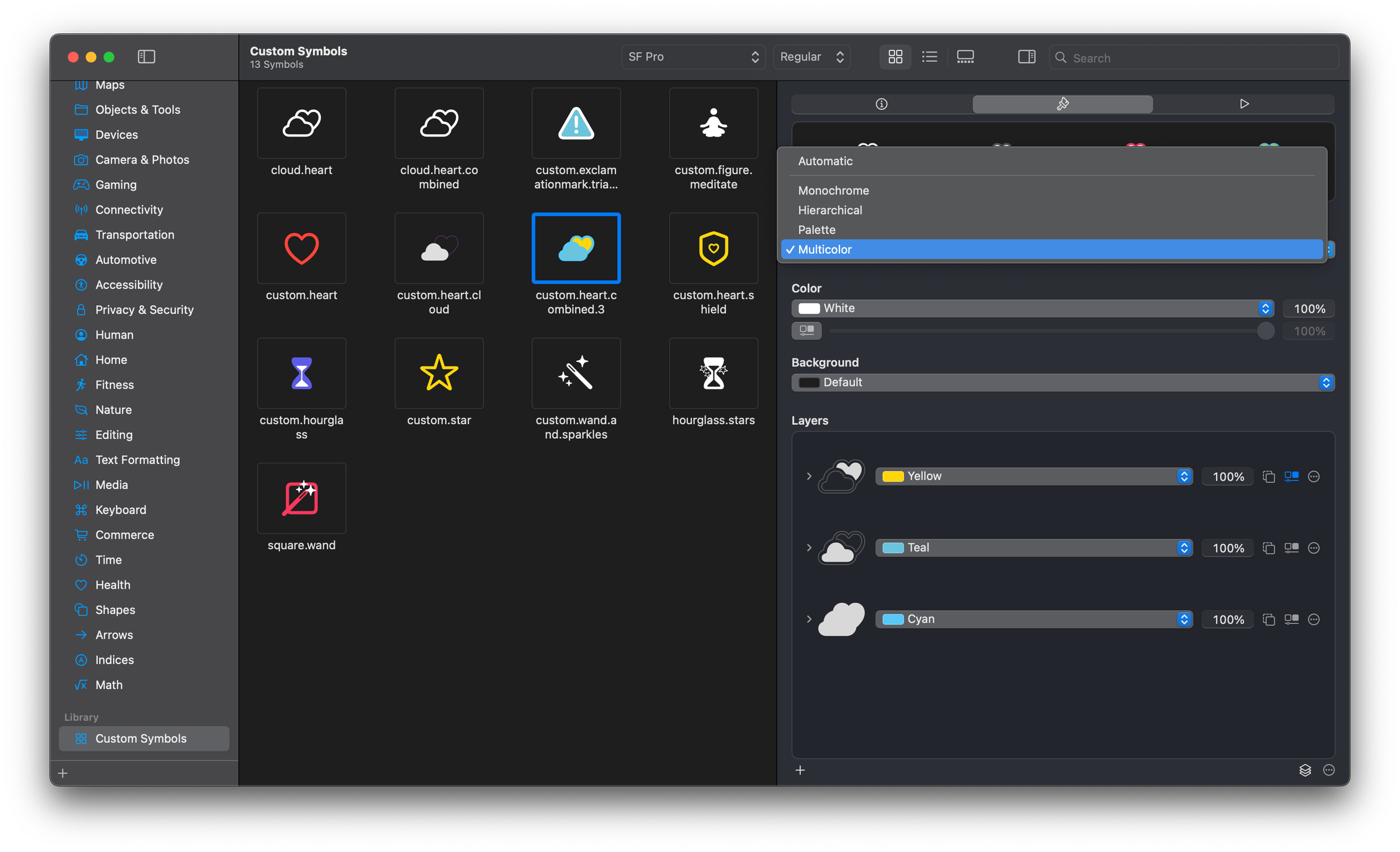Select Hierarchical rendering mode from the menu
Screen dimensions: 1400x852
pos(830,210)
